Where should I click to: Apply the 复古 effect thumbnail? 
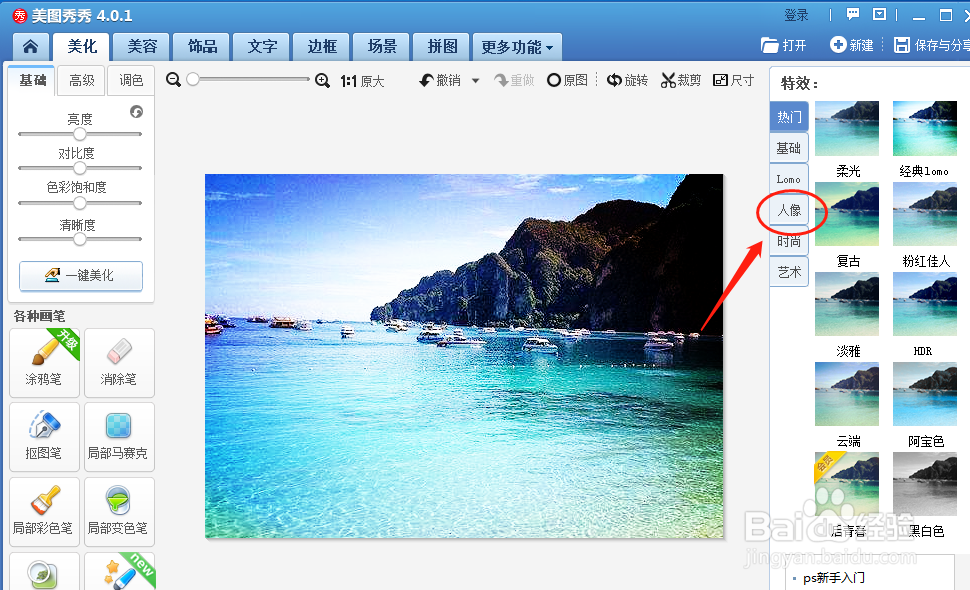847,214
